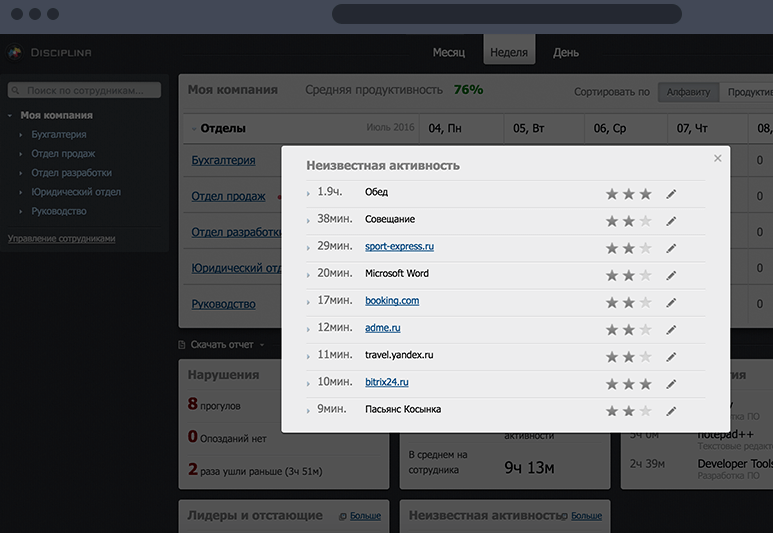Expand the Microsoft Word row arrow
The height and width of the screenshot is (533, 773).
click(308, 275)
